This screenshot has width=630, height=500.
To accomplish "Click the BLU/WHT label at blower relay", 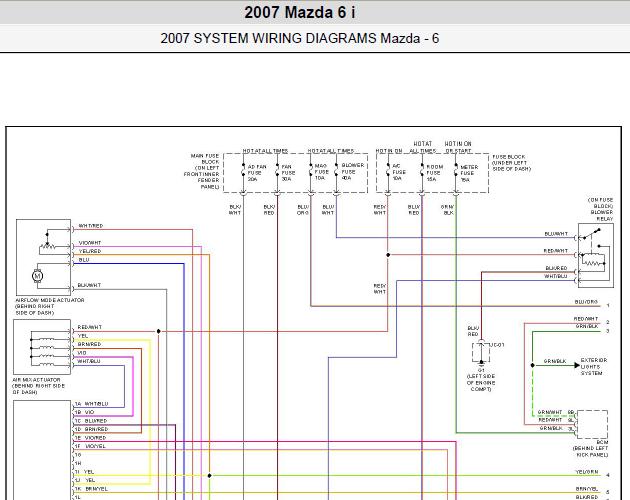I will pyautogui.click(x=556, y=234).
